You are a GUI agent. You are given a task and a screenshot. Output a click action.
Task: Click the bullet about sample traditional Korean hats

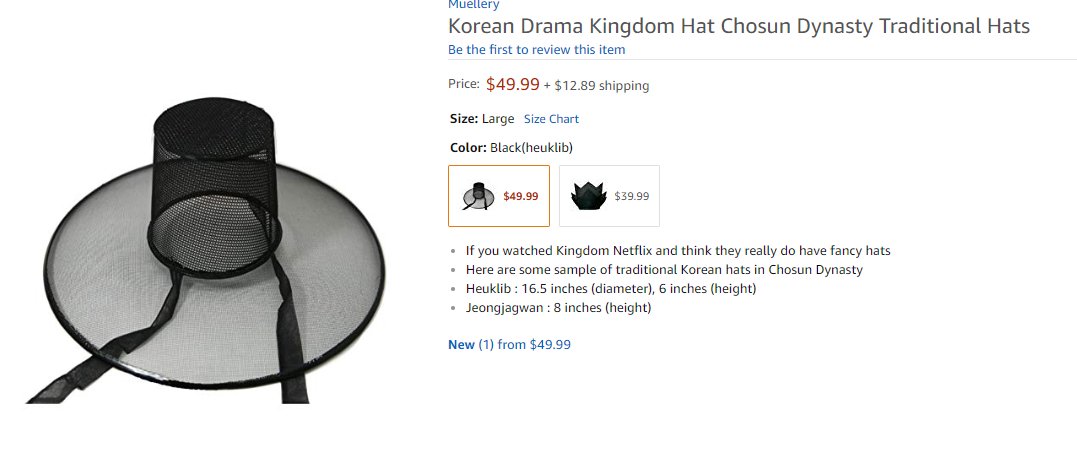(663, 270)
